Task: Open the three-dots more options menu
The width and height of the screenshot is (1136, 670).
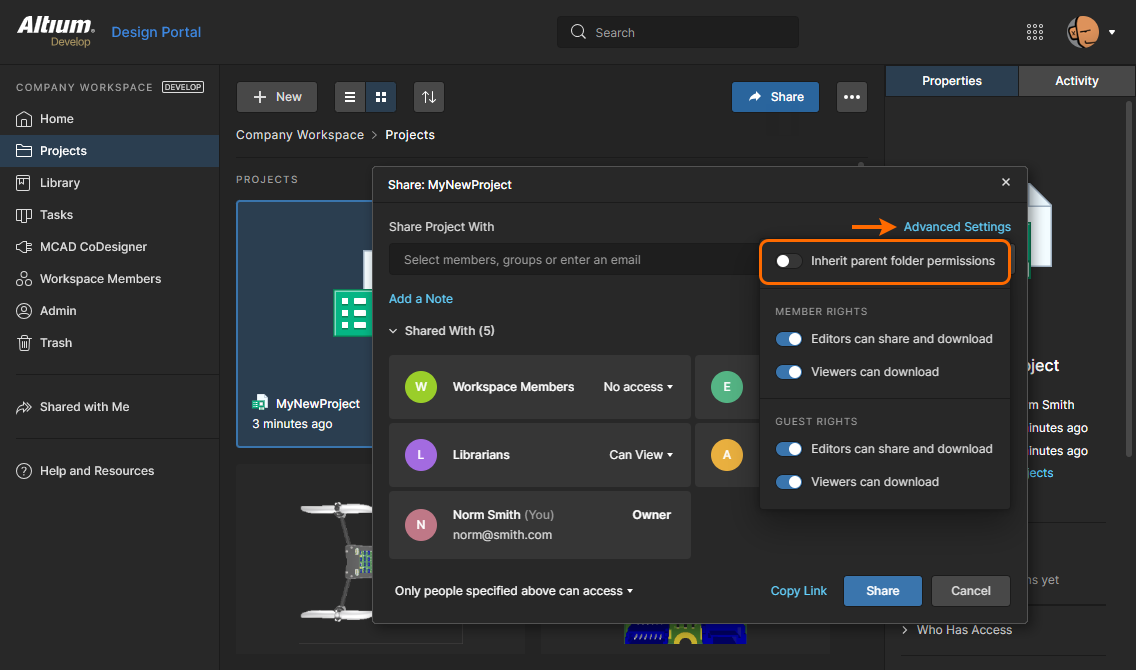Action: (852, 97)
